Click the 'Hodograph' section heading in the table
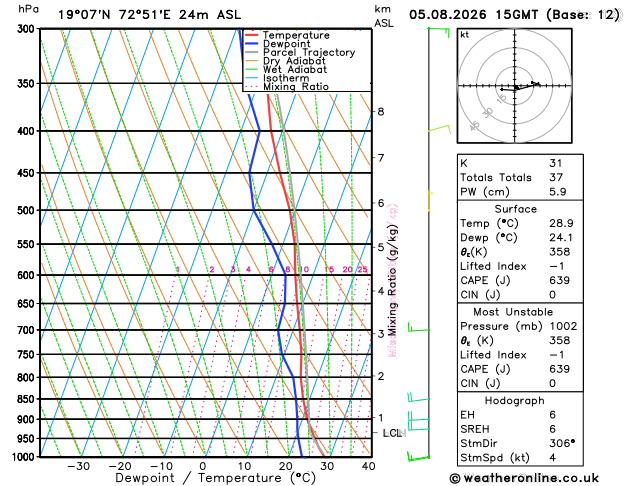This screenshot has width=629, height=486. click(x=515, y=401)
